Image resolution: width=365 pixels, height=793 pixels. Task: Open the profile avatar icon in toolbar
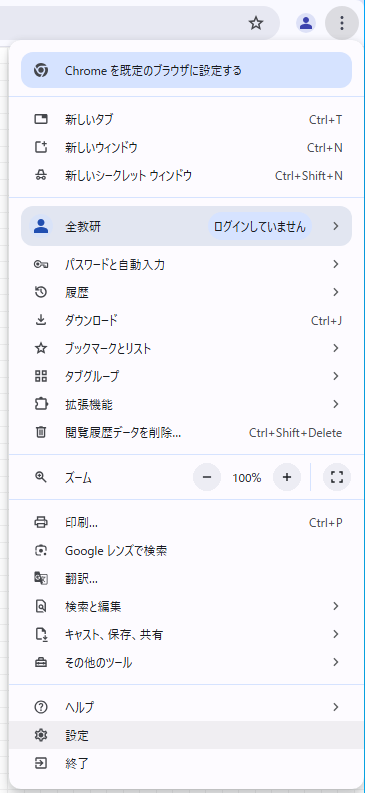click(x=305, y=23)
